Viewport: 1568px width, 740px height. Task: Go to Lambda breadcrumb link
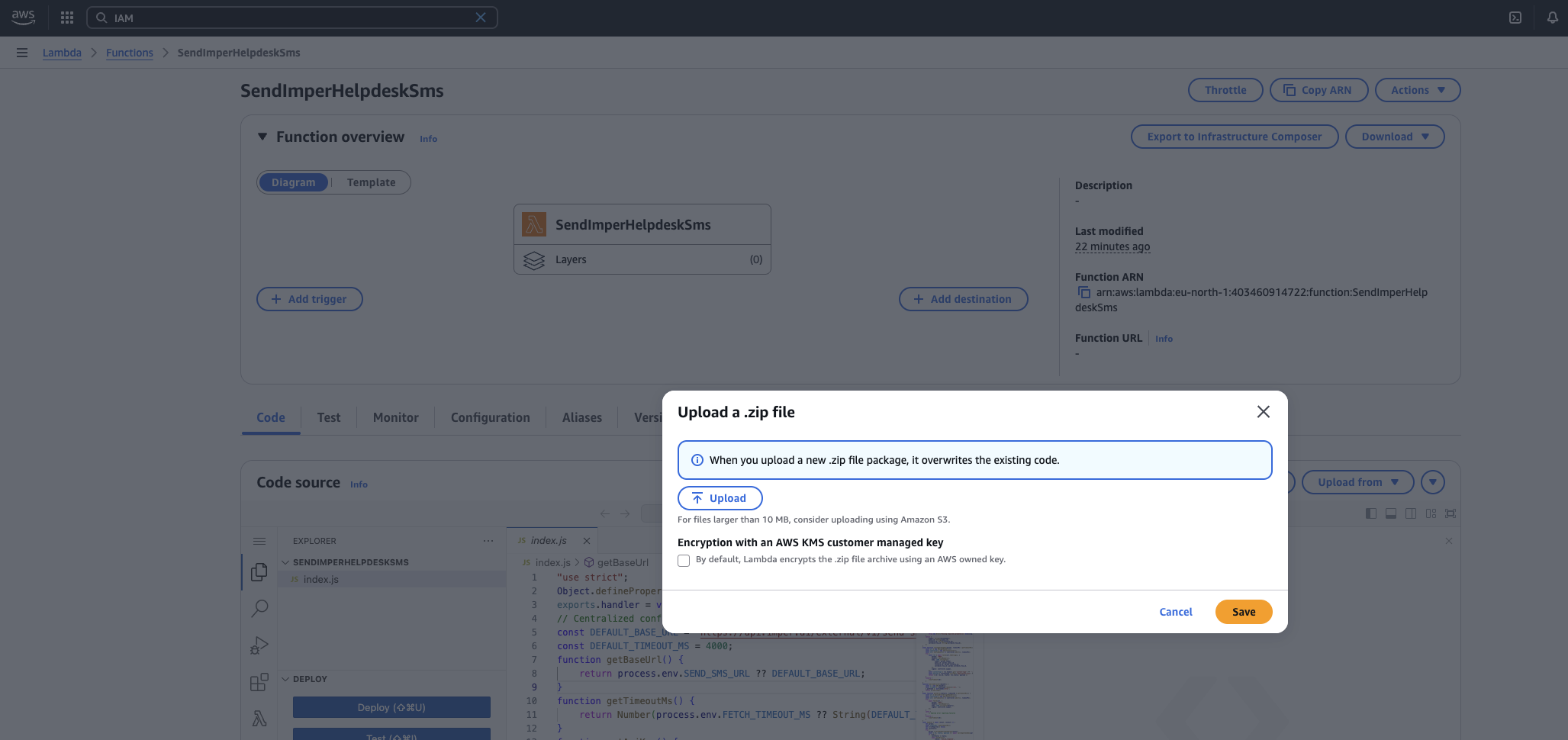[x=62, y=53]
